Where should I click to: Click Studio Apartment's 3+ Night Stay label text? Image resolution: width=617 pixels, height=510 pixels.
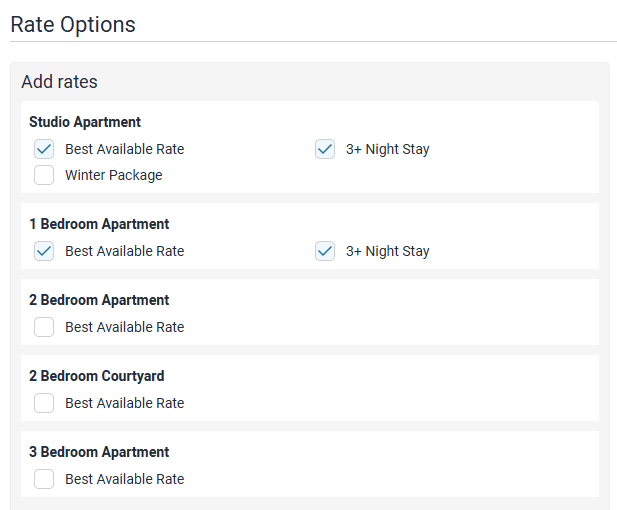coord(387,149)
